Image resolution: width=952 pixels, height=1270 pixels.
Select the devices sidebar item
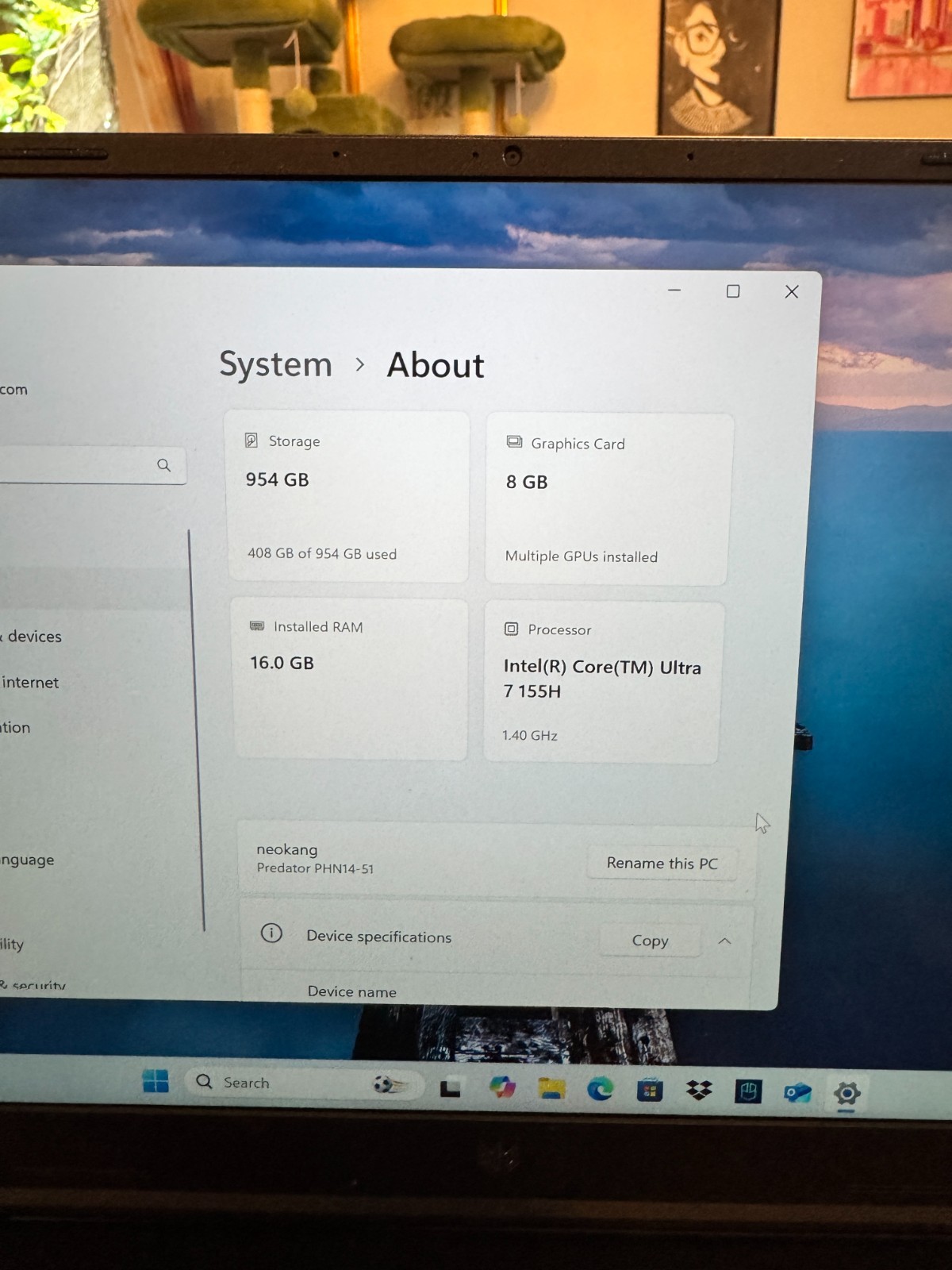point(35,637)
